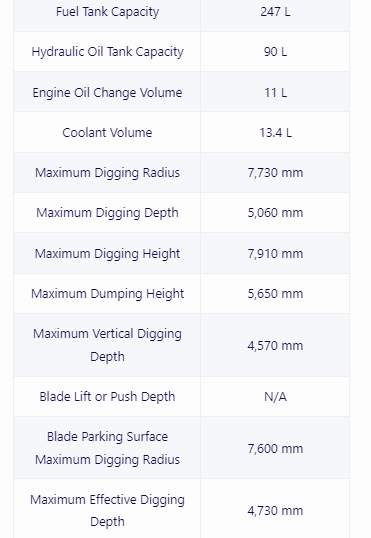Click the 11 L value cell

pyautogui.click(x=275, y=92)
